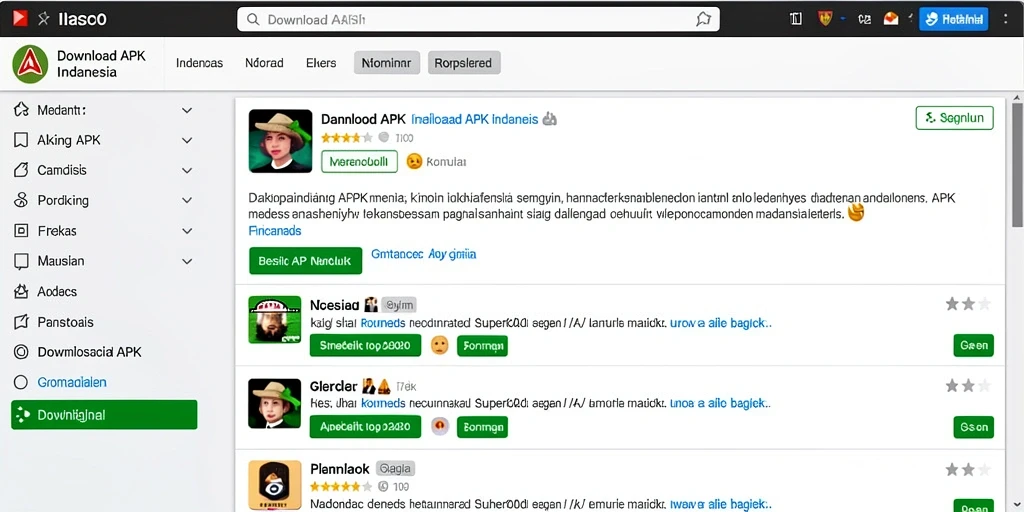Viewport: 1024px width, 512px height.
Task: Click the Aodacs sidebar icon
Action: tap(21, 291)
